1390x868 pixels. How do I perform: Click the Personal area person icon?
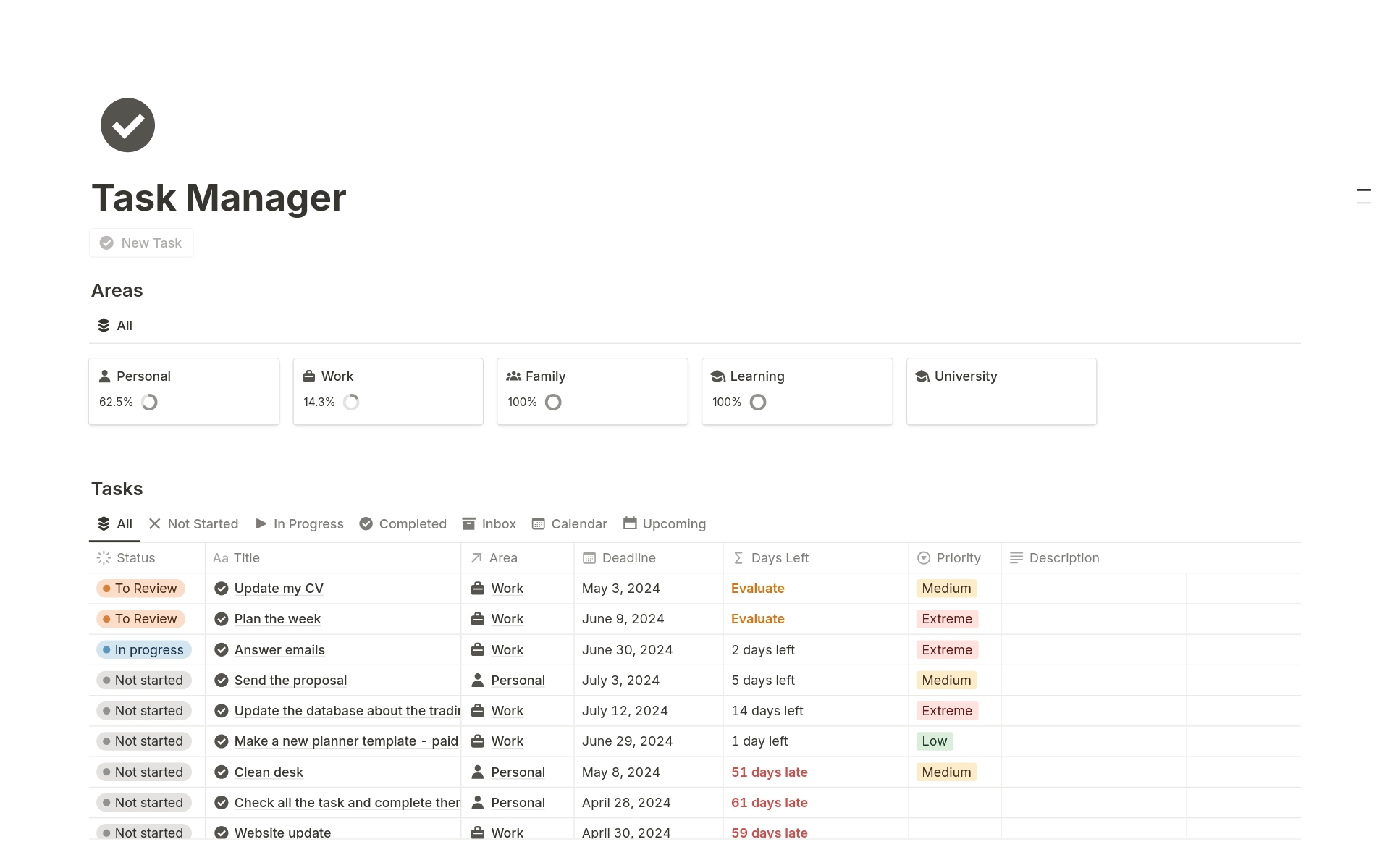click(x=105, y=376)
